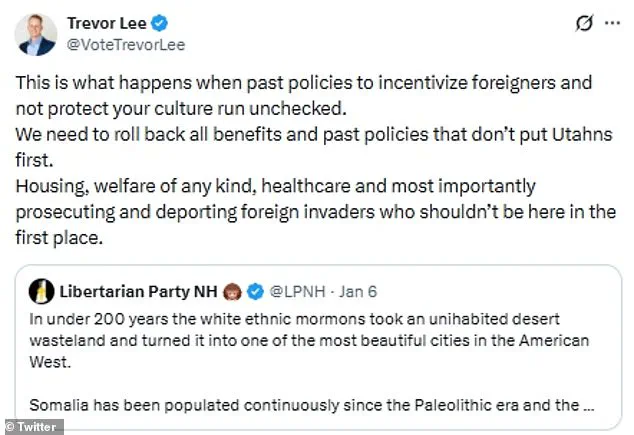Click Trevor Lee's blue verified badge
Viewport: 634px width, 435px height.
(x=156, y=22)
